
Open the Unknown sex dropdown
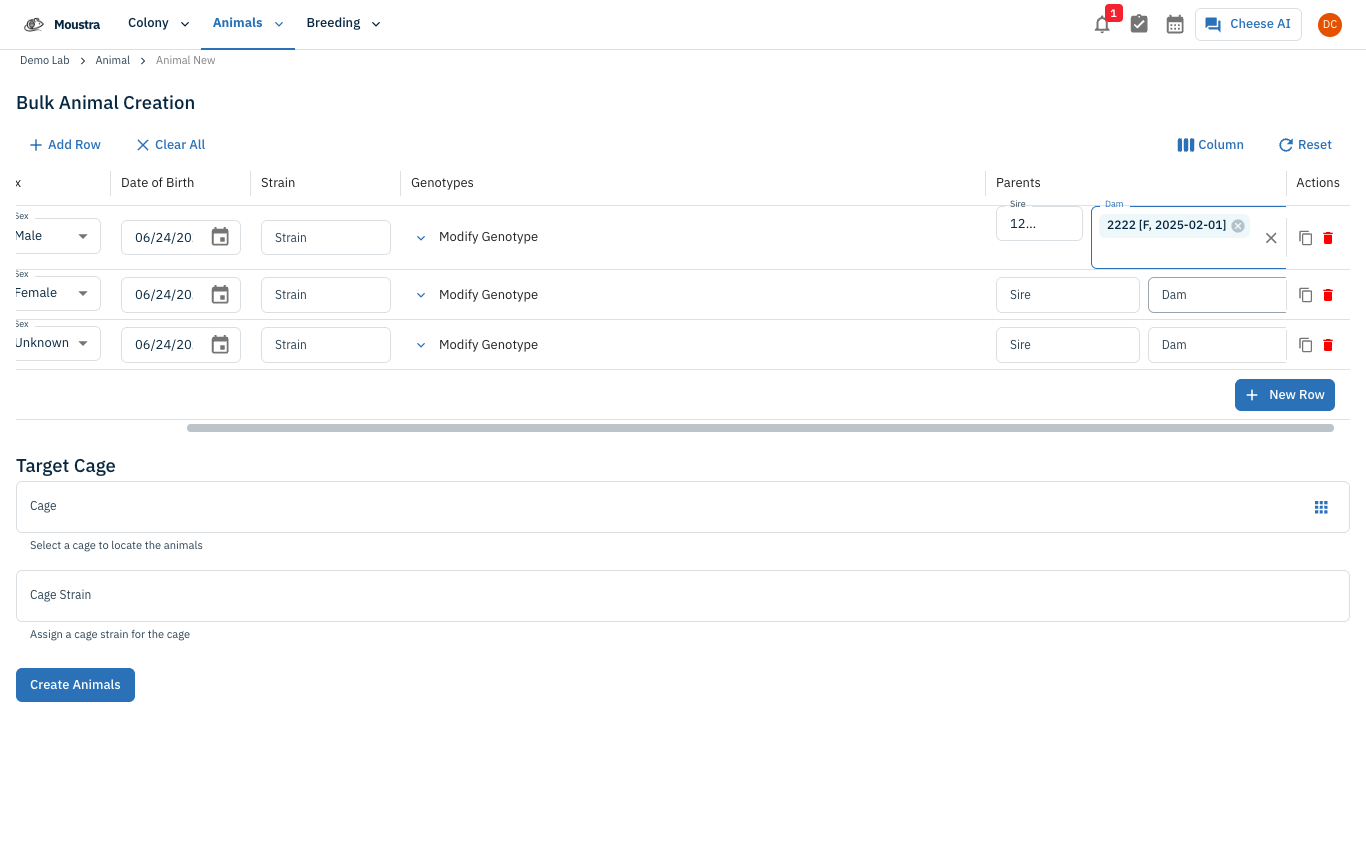click(57, 343)
